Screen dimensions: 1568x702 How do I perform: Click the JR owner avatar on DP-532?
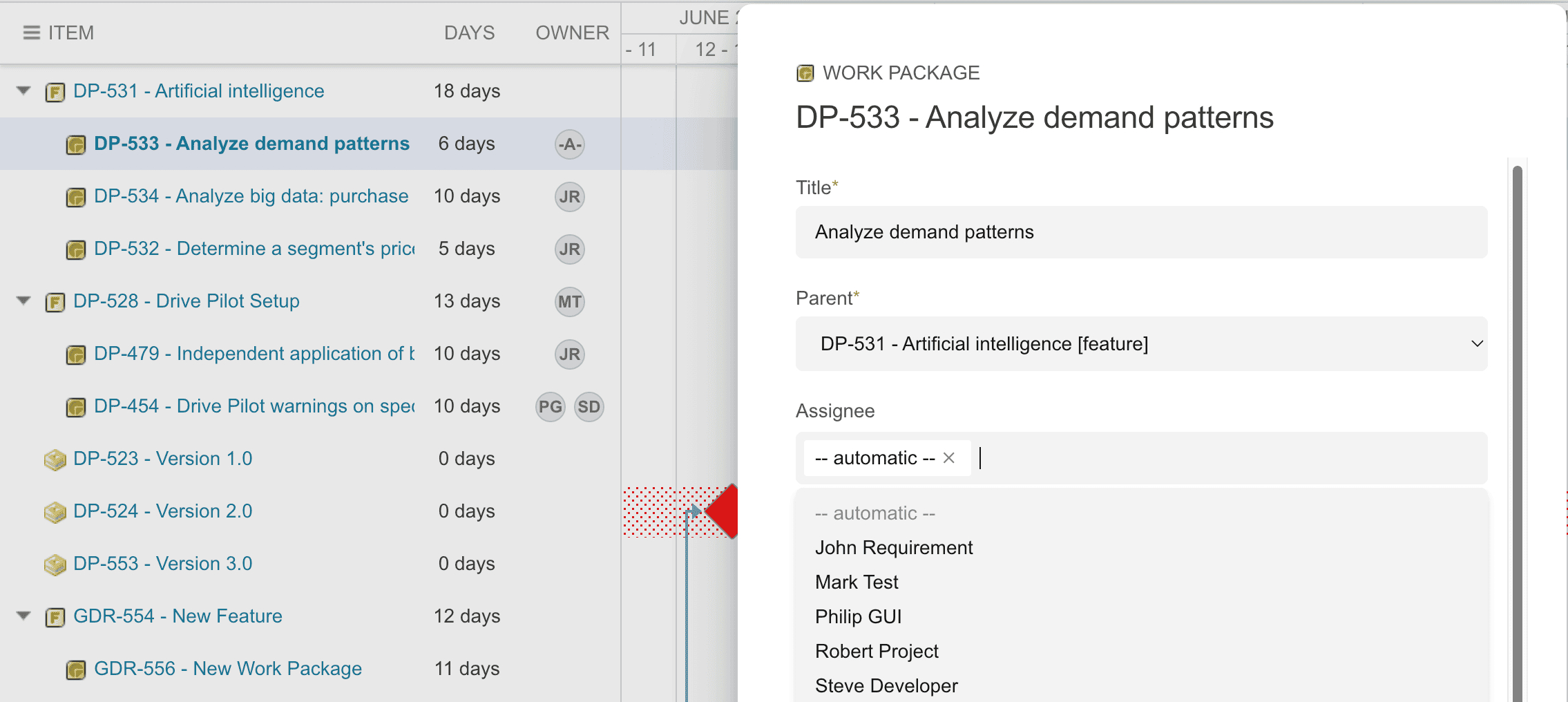[x=570, y=249]
